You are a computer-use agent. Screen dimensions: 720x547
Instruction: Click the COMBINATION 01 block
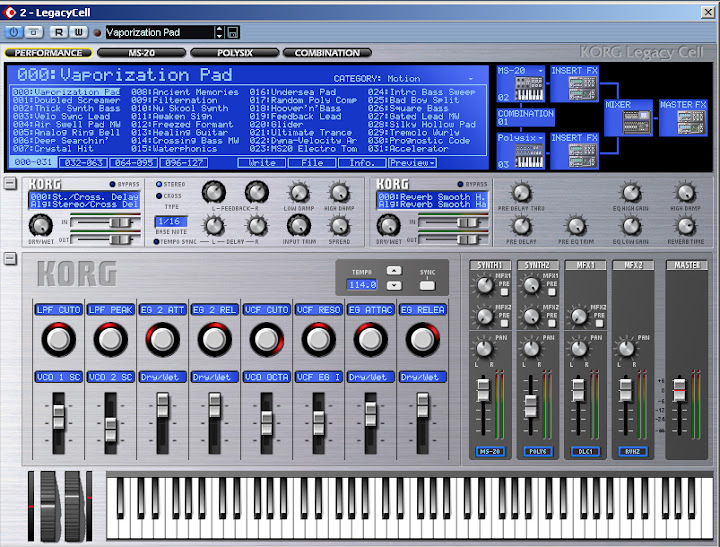coord(526,117)
